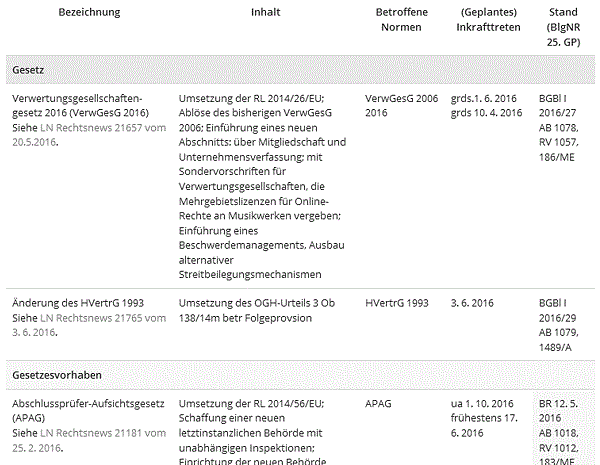
Task: Click the Betroffene Normen column header
Action: [x=401, y=20]
